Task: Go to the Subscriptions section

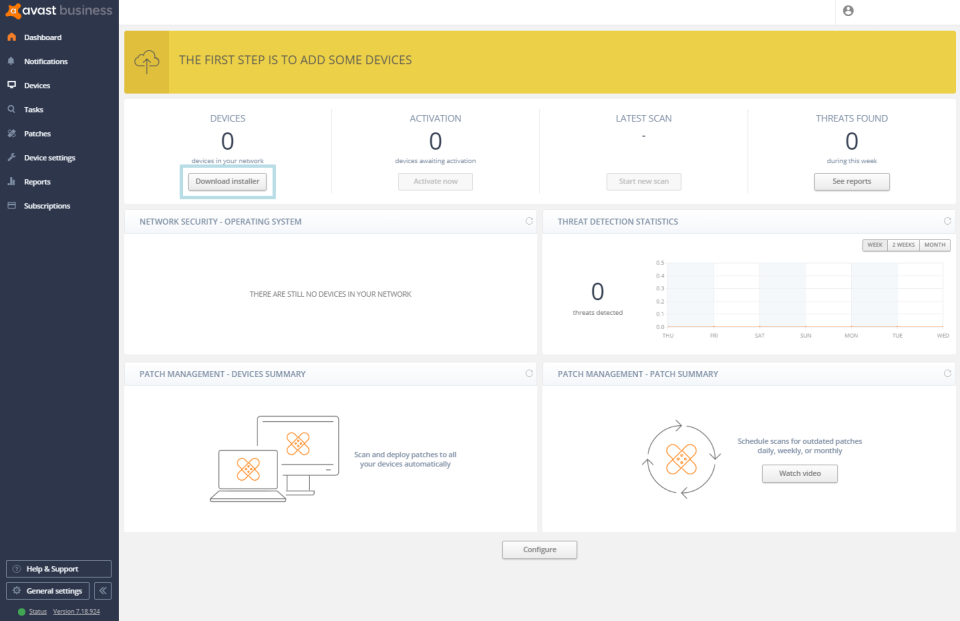Action: (x=12, y=205)
